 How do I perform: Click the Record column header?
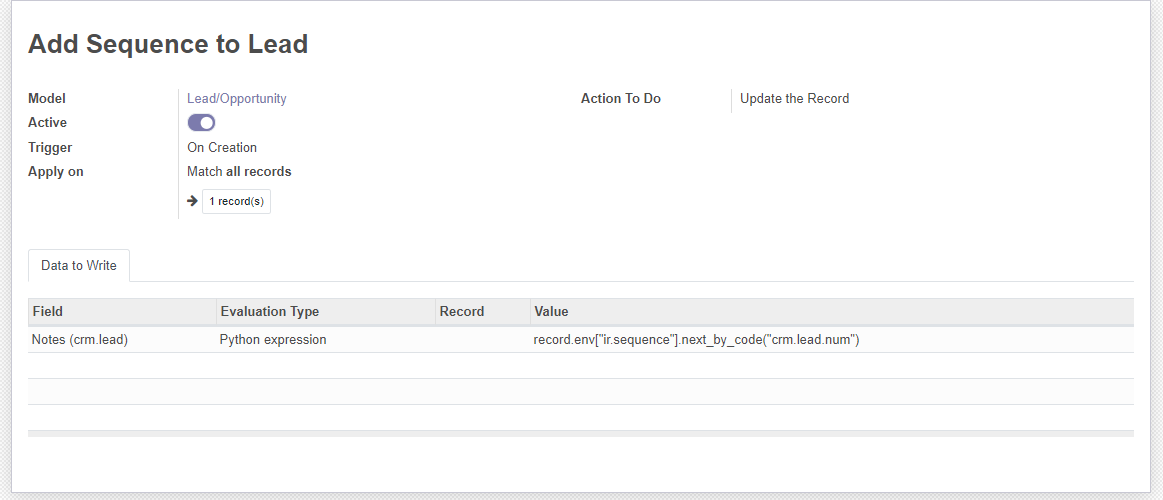(x=483, y=312)
